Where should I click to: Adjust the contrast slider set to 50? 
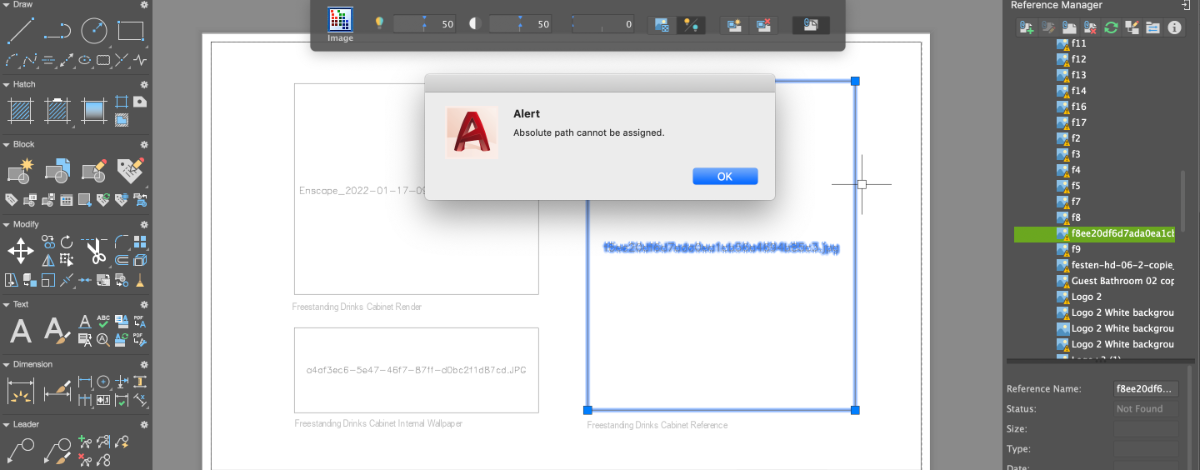pos(522,23)
